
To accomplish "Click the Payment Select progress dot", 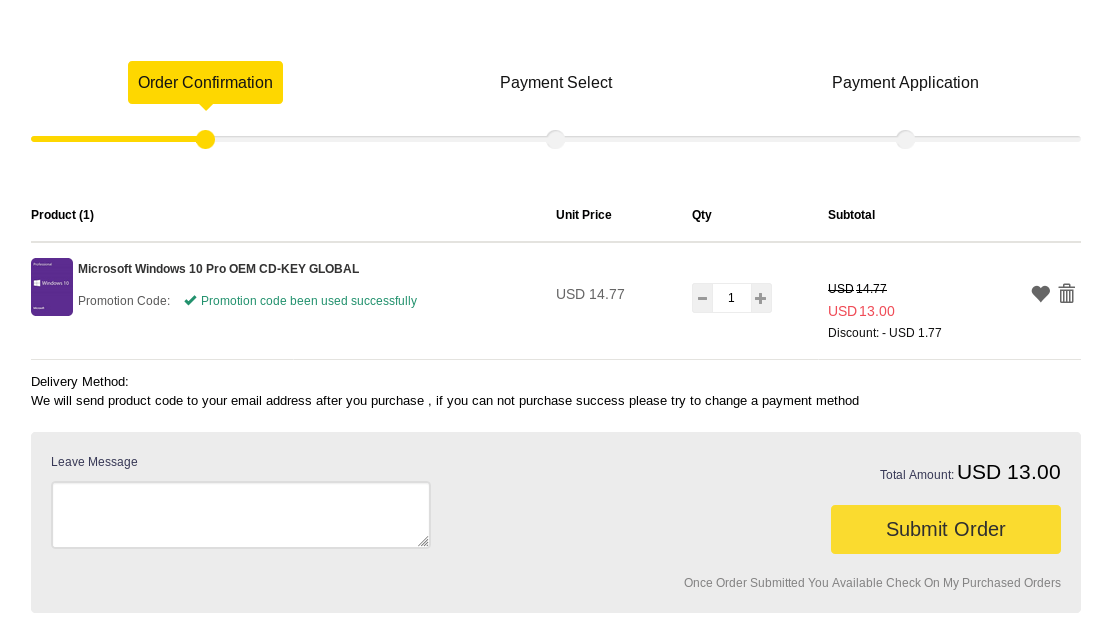I will coord(555,139).
